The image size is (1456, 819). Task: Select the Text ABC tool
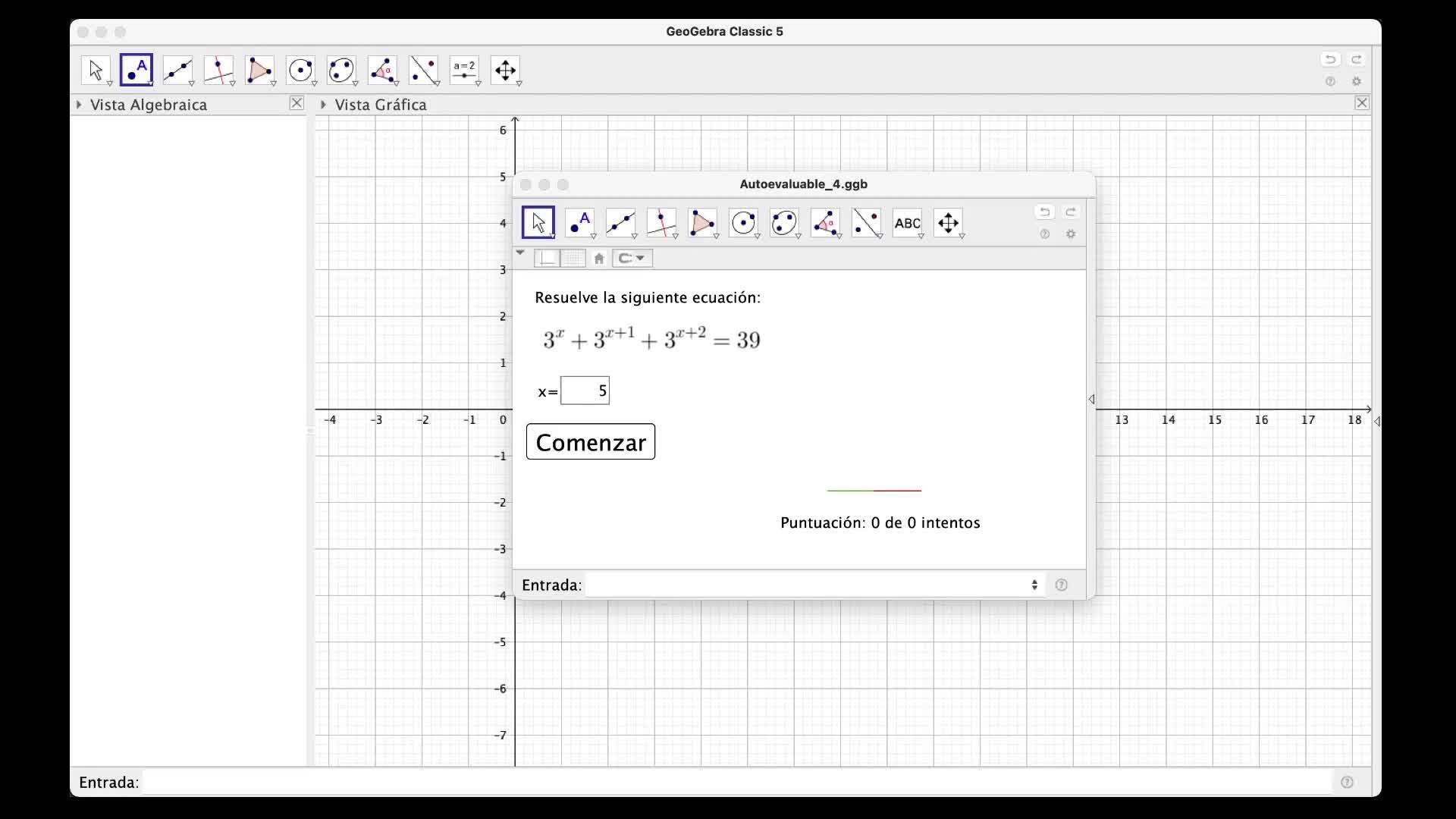click(x=907, y=223)
